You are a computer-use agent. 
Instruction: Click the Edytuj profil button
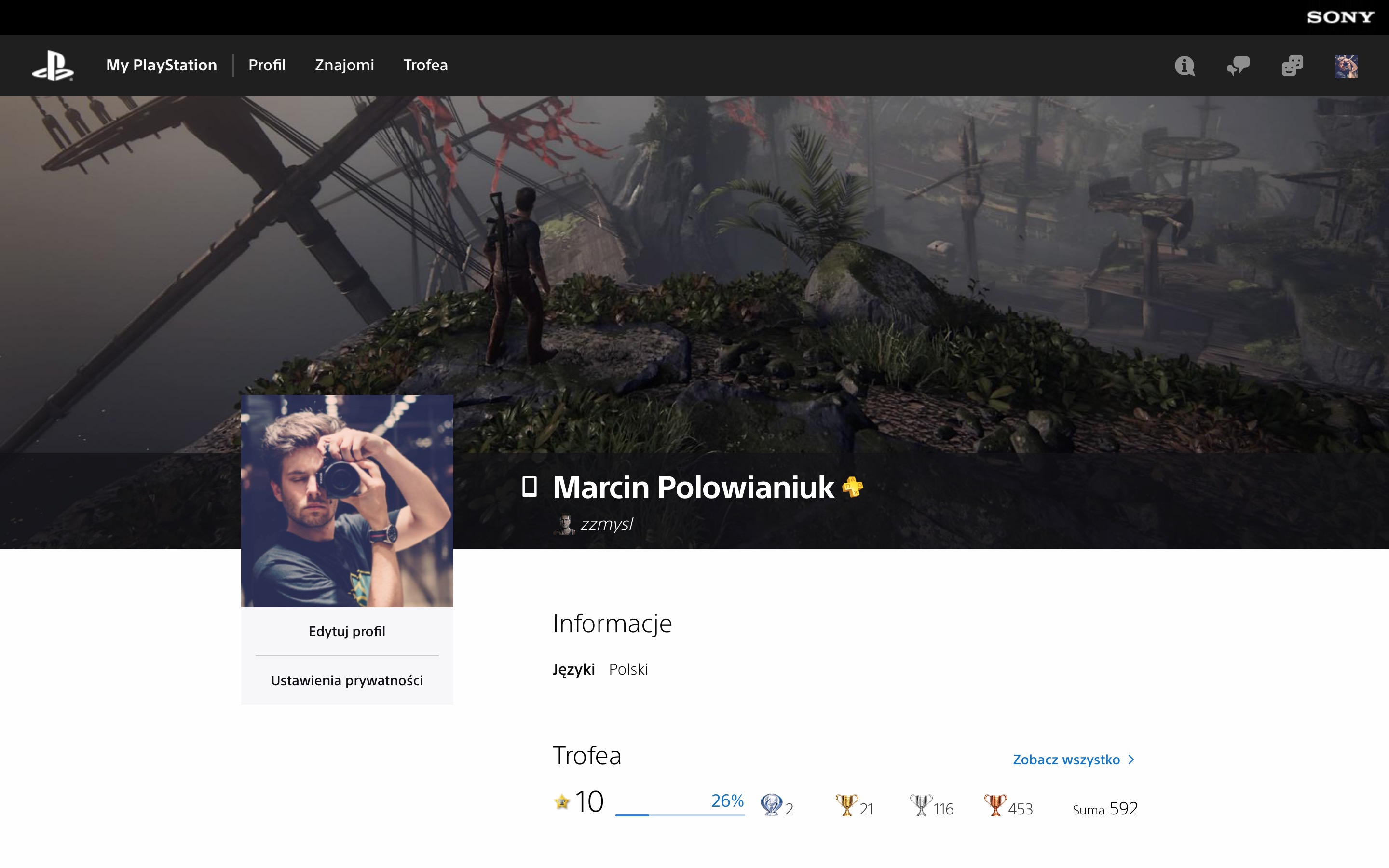pos(347,632)
